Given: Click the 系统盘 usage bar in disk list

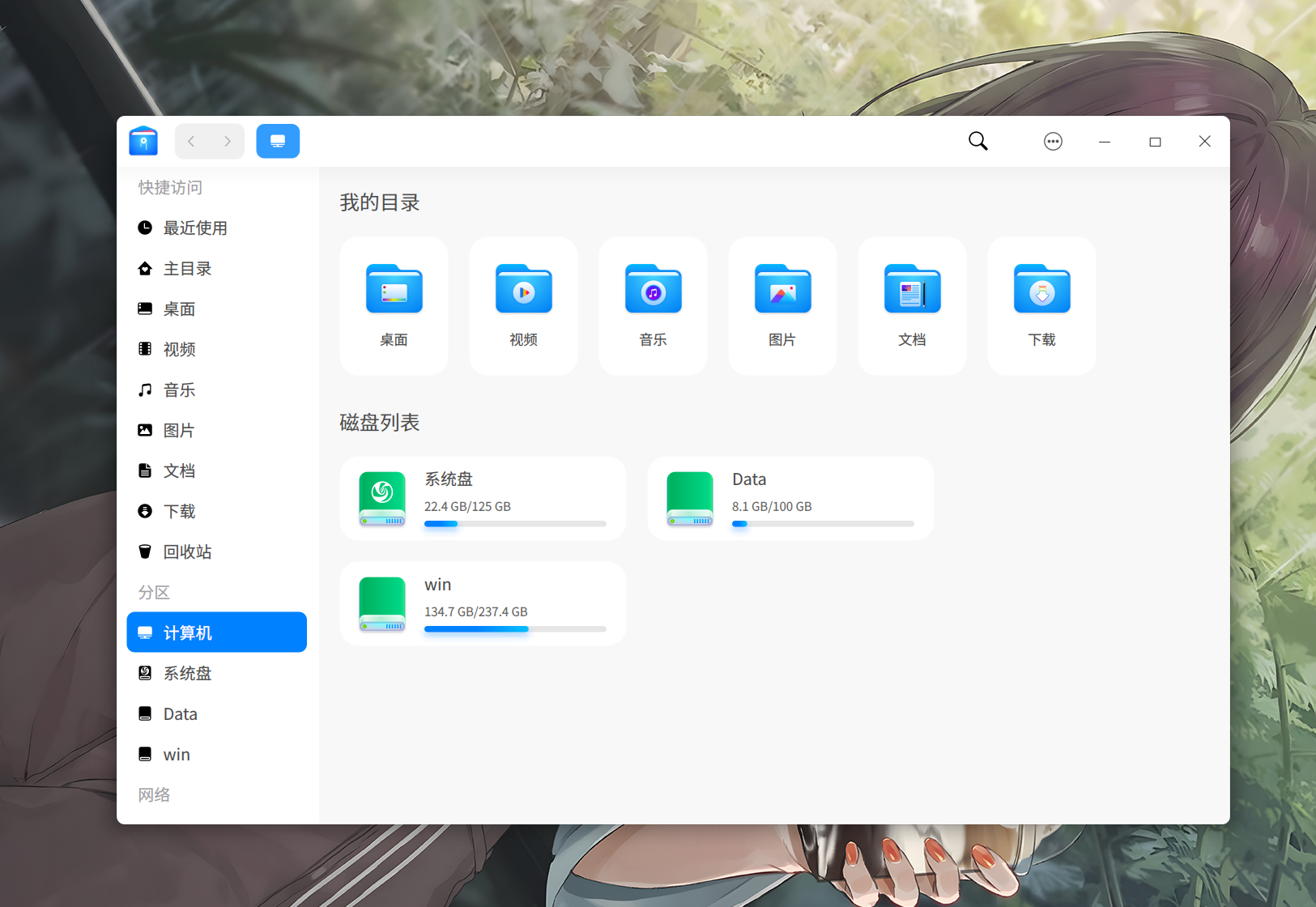Looking at the screenshot, I should [x=515, y=524].
